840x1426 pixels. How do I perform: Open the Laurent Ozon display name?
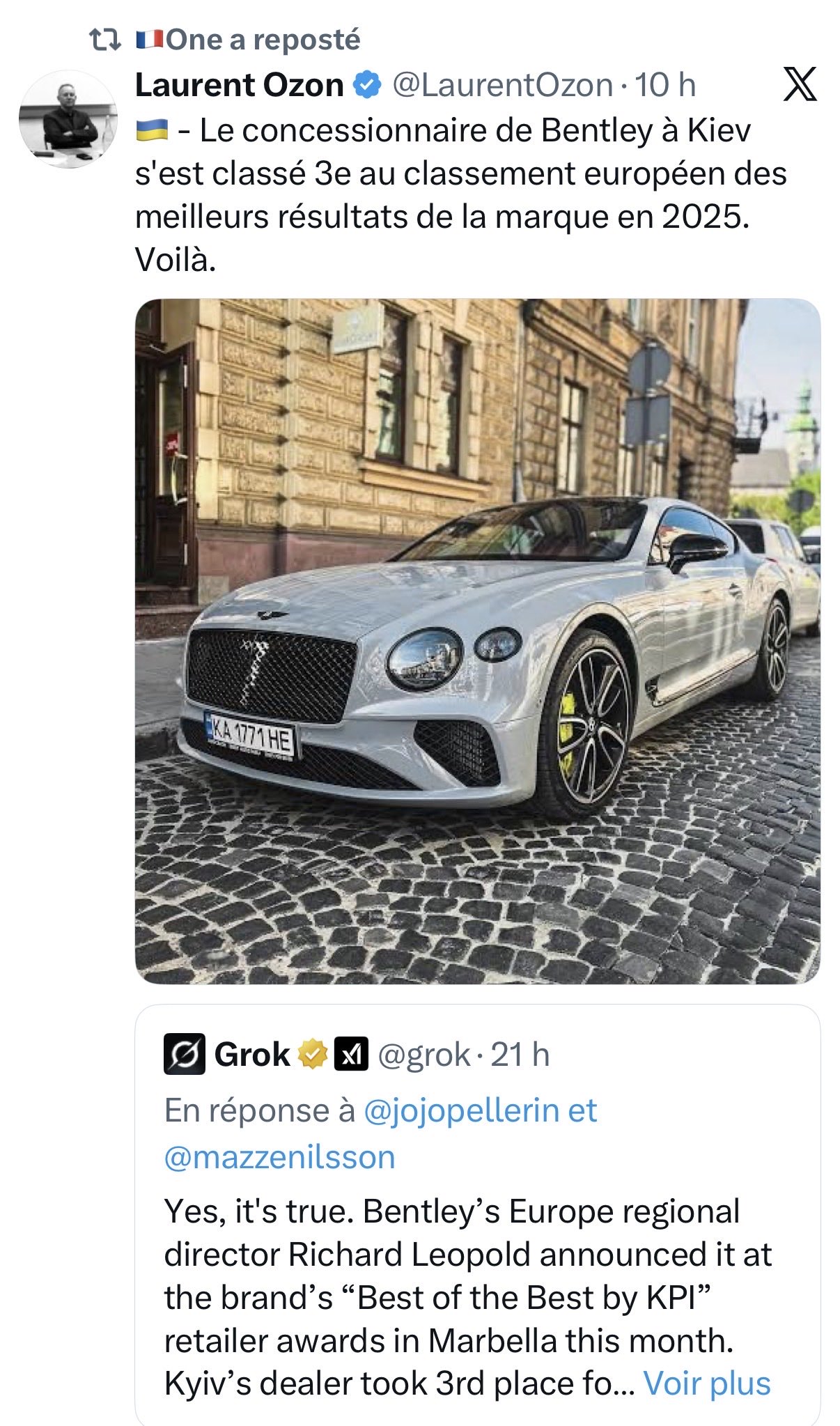[x=239, y=86]
